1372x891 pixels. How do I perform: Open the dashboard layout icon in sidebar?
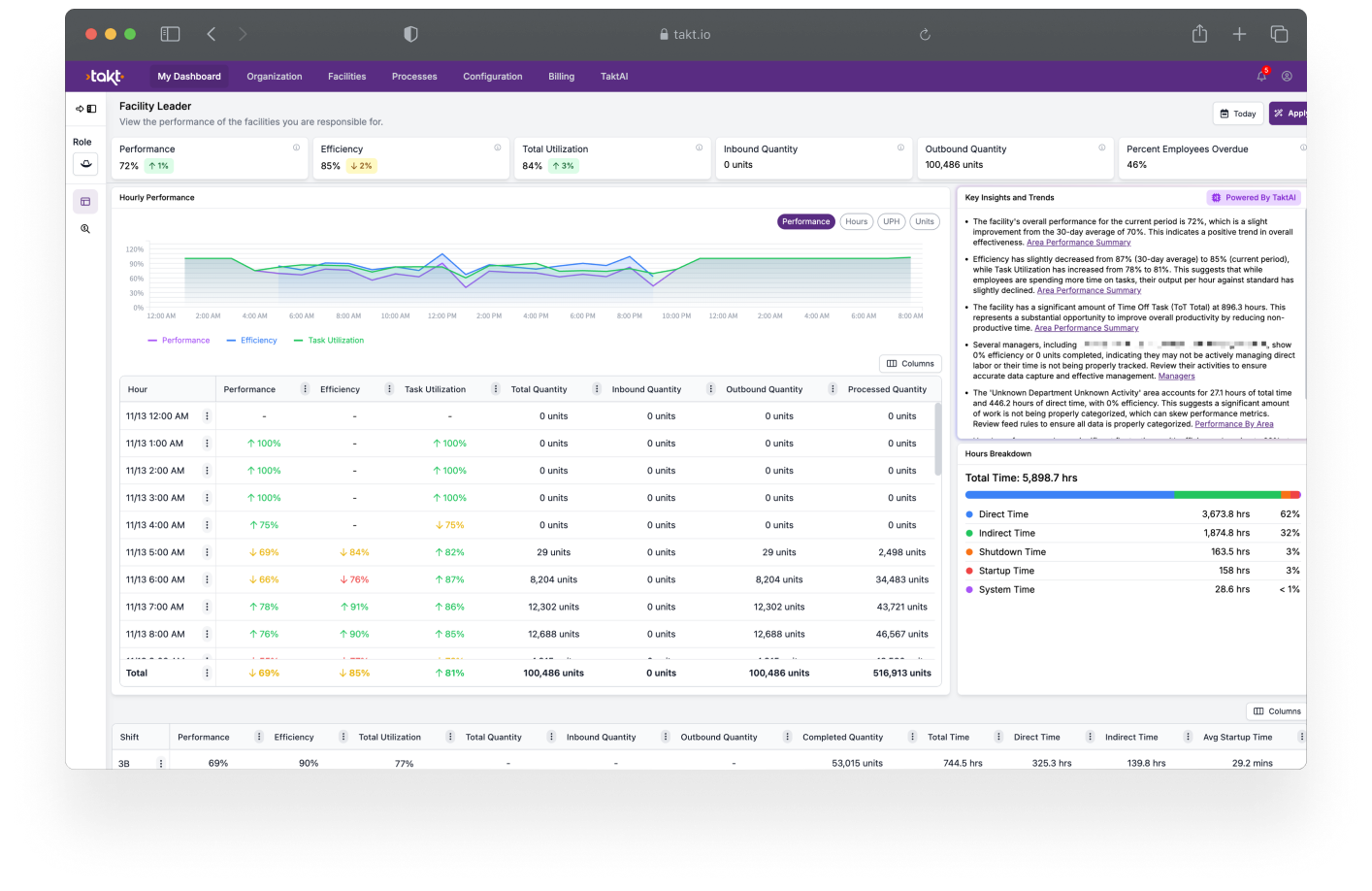coord(85,200)
